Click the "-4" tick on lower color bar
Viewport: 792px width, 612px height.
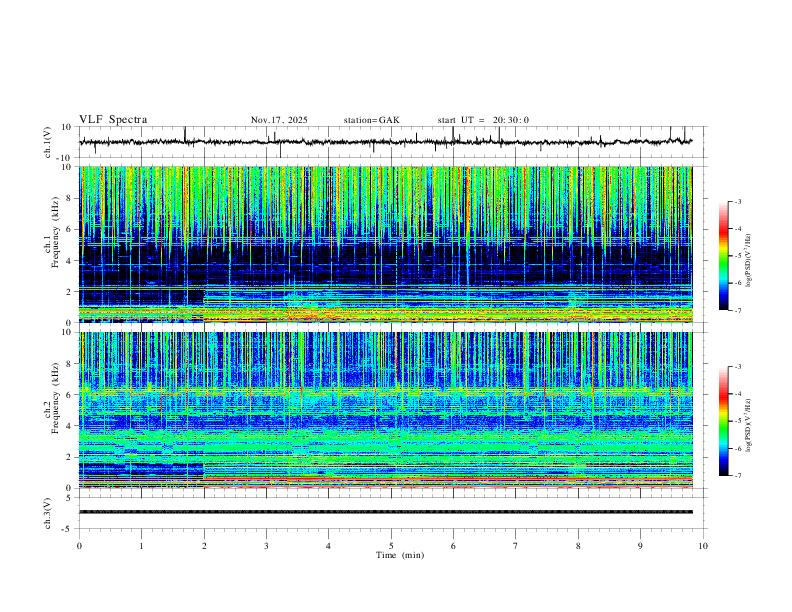point(737,394)
